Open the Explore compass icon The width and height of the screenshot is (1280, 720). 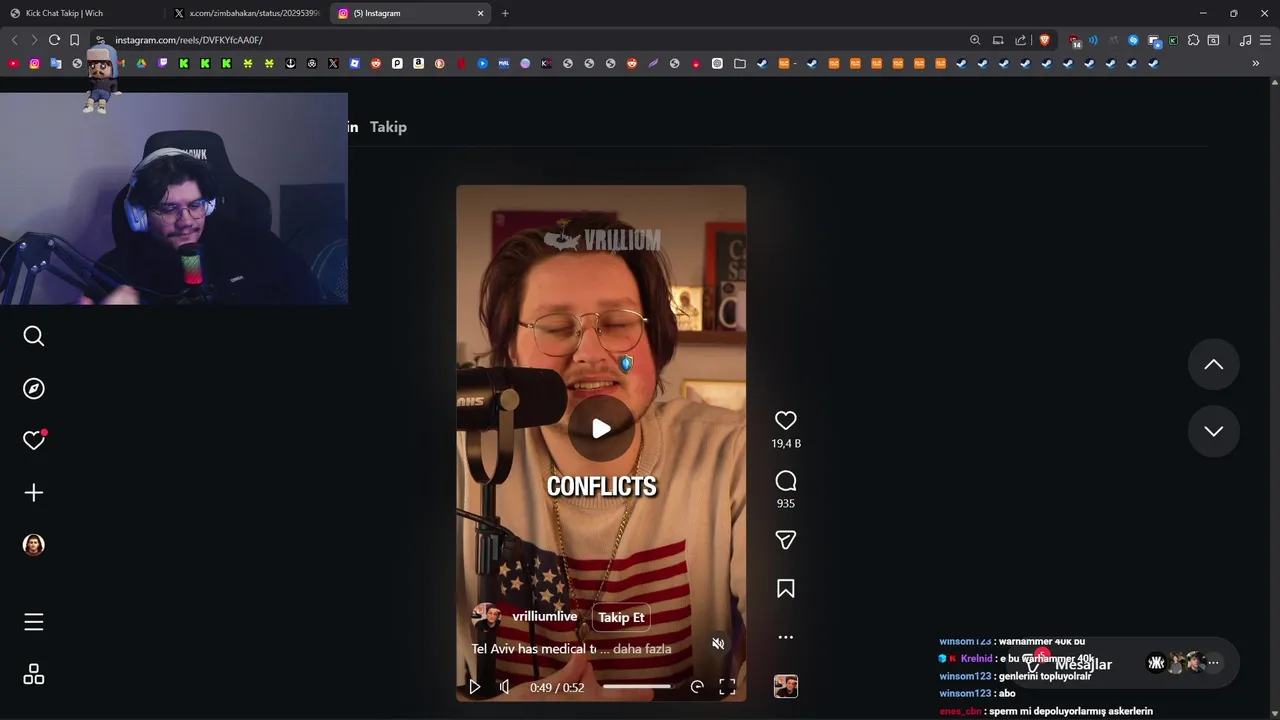34,388
